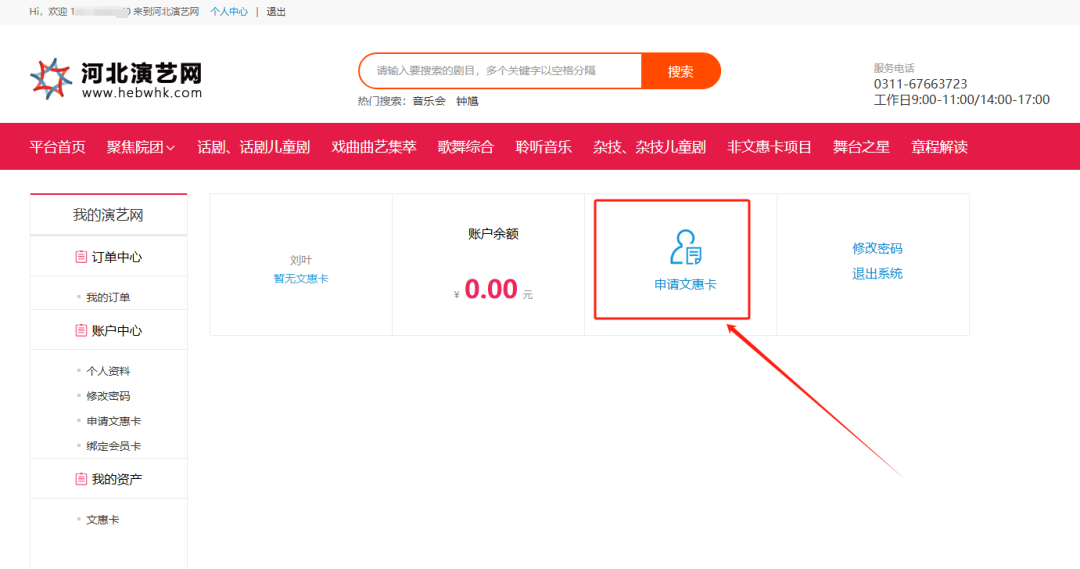Open 绑定会员卡 in the sidebar
This screenshot has width=1080, height=569.
tap(114, 446)
